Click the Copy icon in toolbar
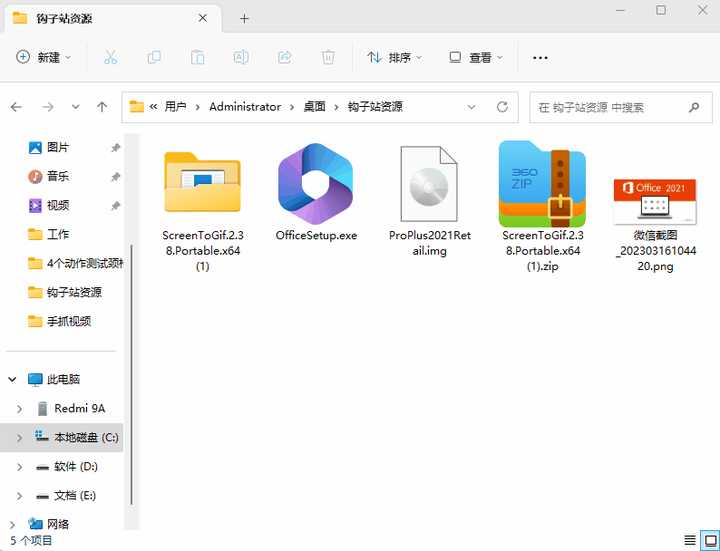Image resolution: width=720 pixels, height=551 pixels. pyautogui.click(x=154, y=57)
